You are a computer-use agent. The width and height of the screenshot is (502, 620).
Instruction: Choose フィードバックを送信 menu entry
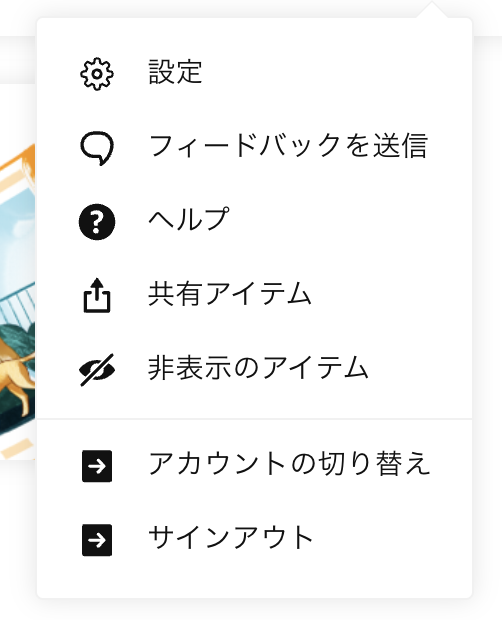tap(288, 146)
